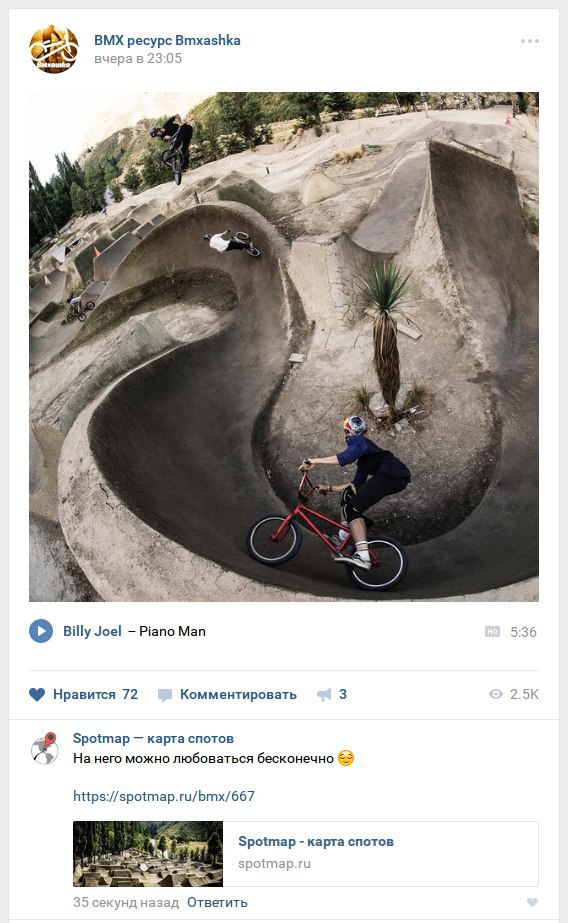The image size is (568, 923).
Task: Click the Комментировать button
Action: click(x=238, y=695)
